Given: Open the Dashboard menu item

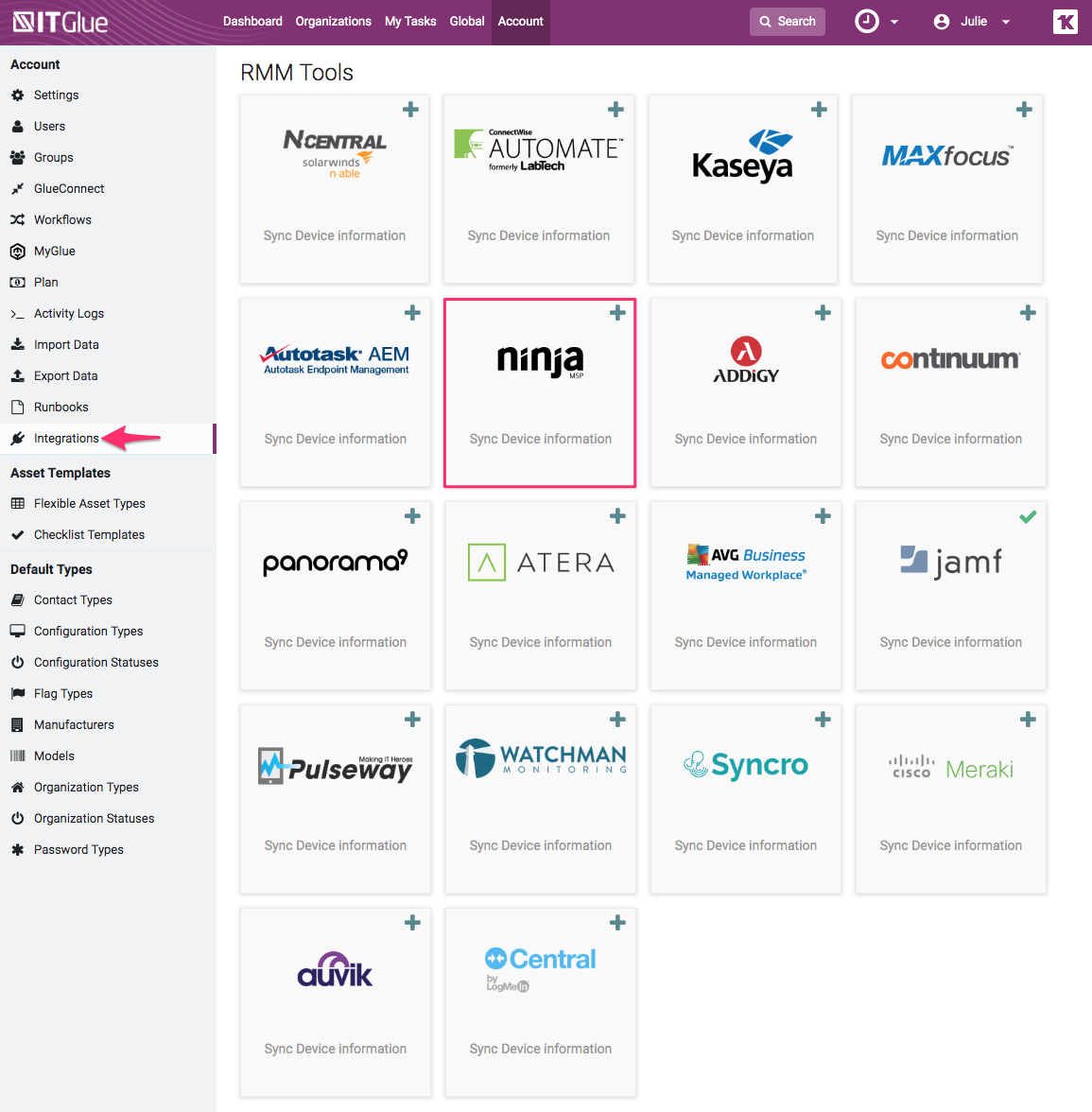Looking at the screenshot, I should point(252,21).
